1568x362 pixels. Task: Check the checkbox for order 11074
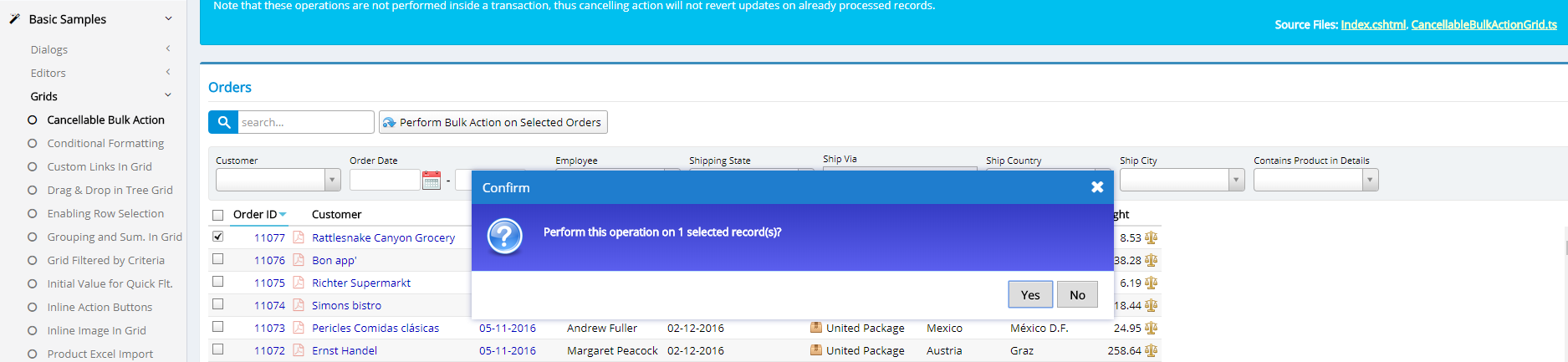point(218,304)
